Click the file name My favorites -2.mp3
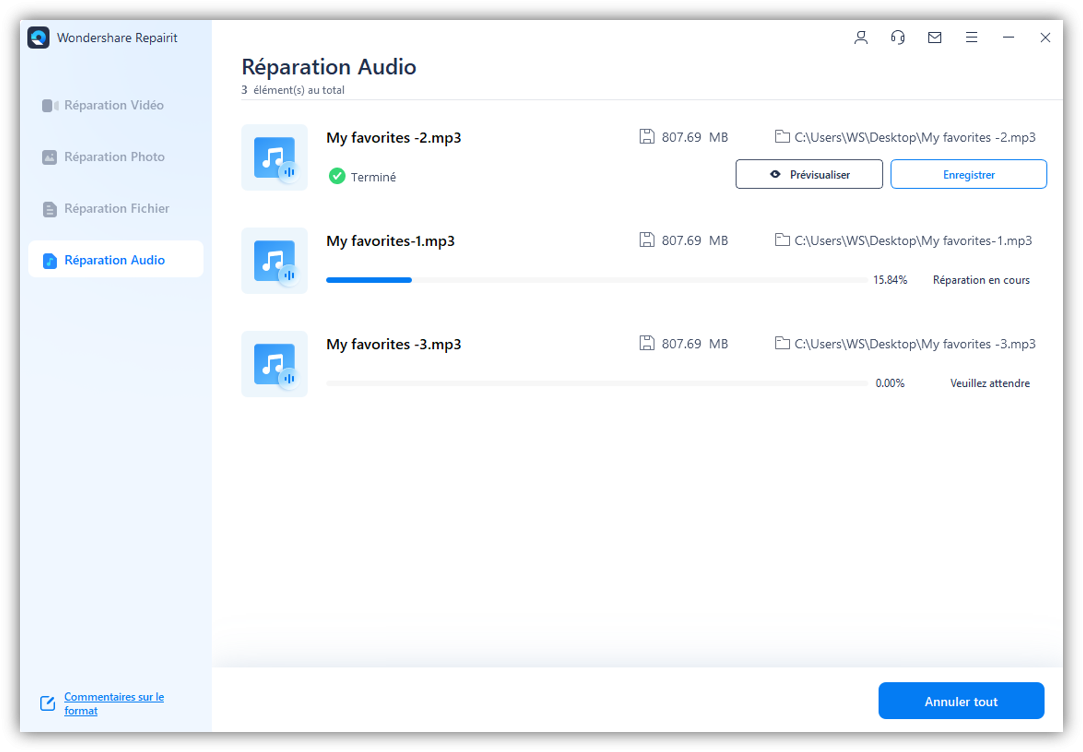This screenshot has width=1083, height=752. tap(394, 137)
